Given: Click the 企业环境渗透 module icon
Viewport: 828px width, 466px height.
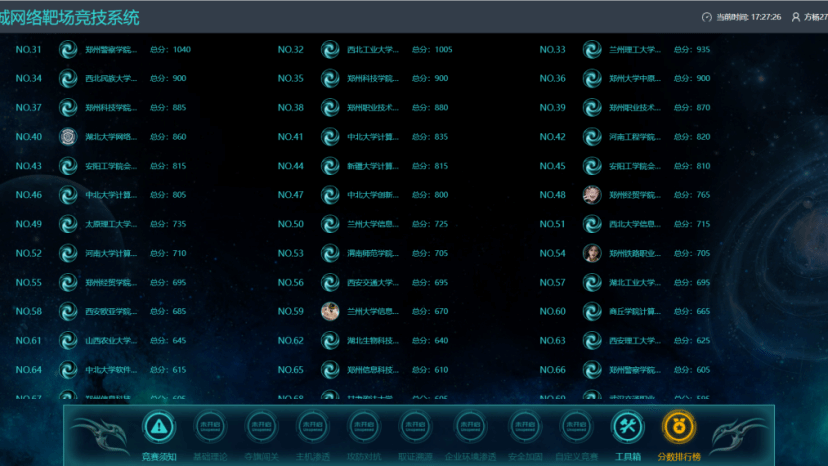Looking at the screenshot, I should tap(470, 427).
